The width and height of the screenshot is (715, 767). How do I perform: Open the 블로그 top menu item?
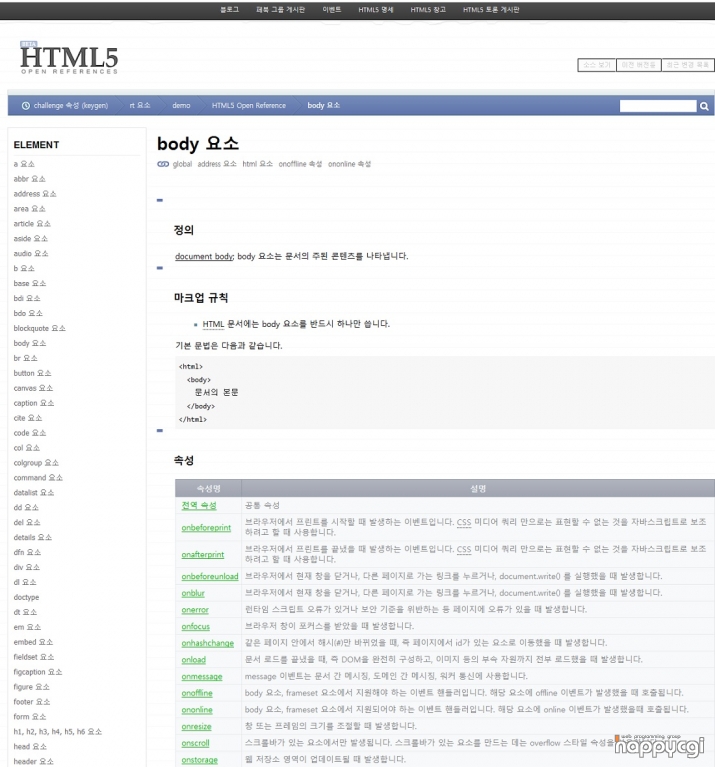coord(229,10)
